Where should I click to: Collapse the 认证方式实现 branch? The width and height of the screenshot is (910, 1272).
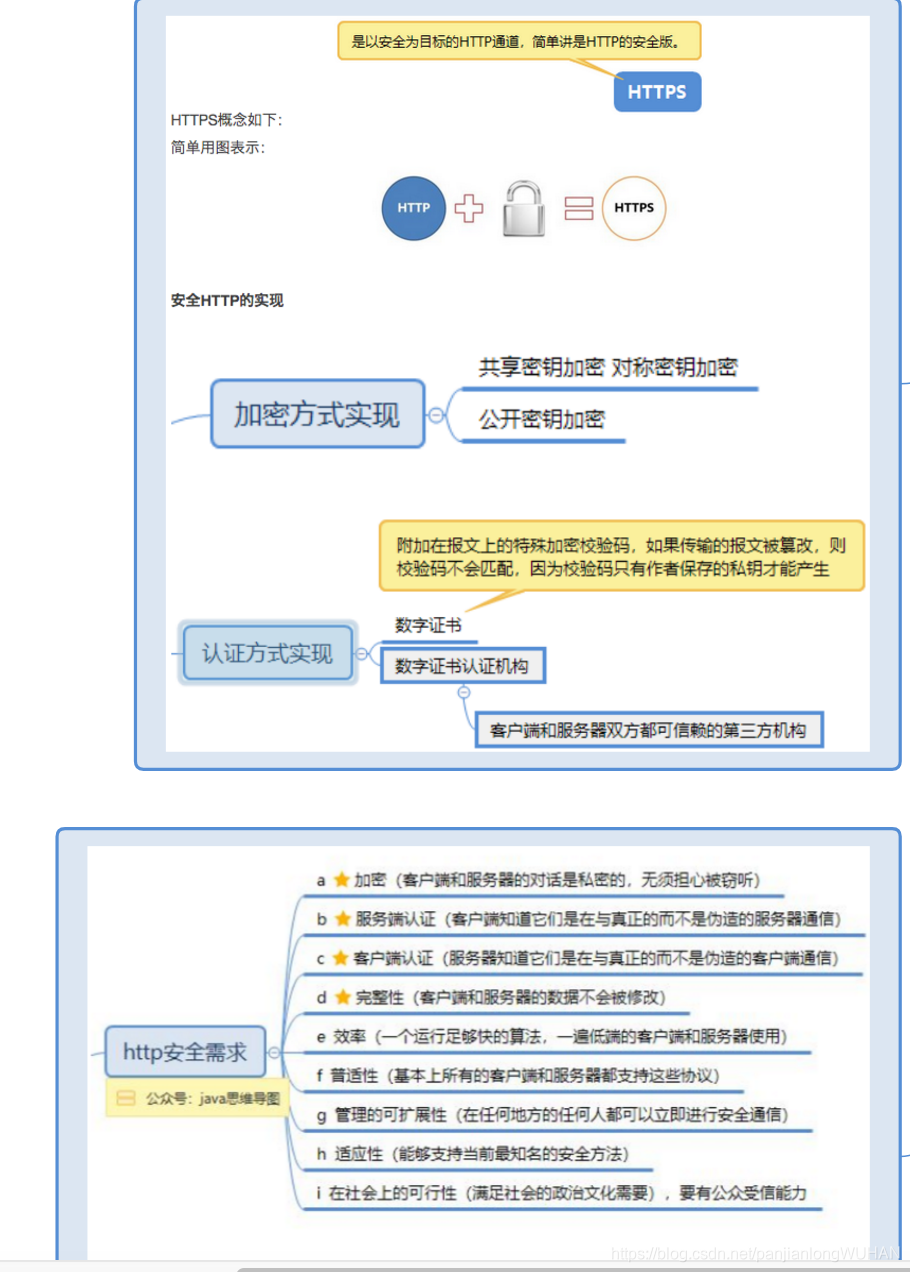pos(362,655)
